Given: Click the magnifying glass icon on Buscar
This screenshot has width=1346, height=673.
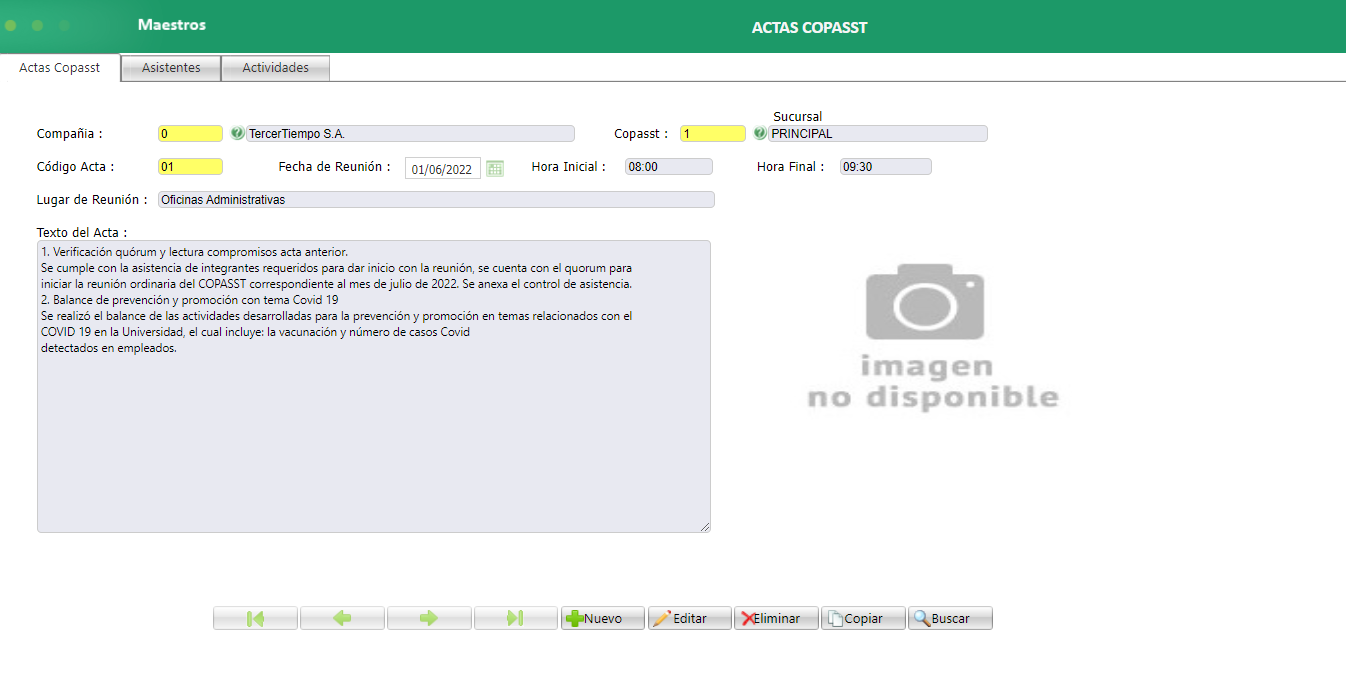Looking at the screenshot, I should tap(921, 617).
